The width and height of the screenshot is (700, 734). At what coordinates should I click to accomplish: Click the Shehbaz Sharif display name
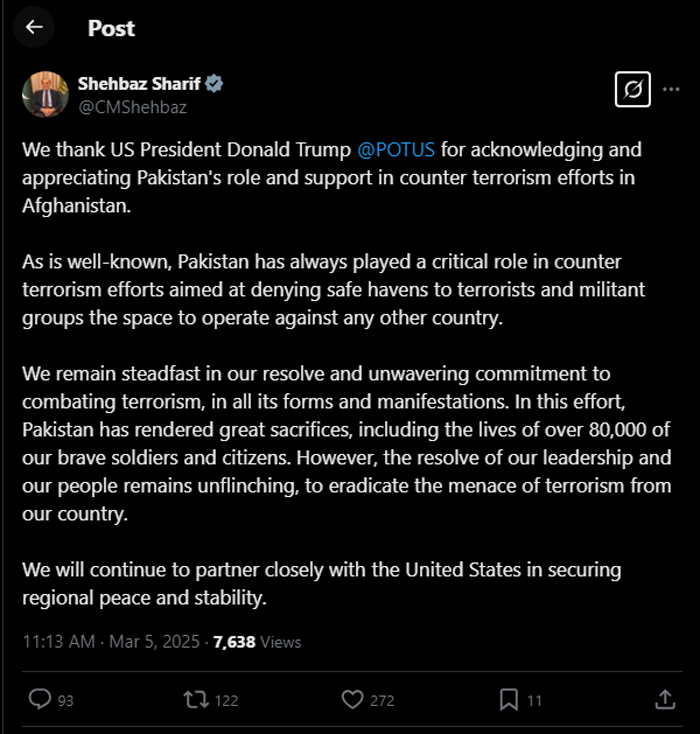coord(140,84)
